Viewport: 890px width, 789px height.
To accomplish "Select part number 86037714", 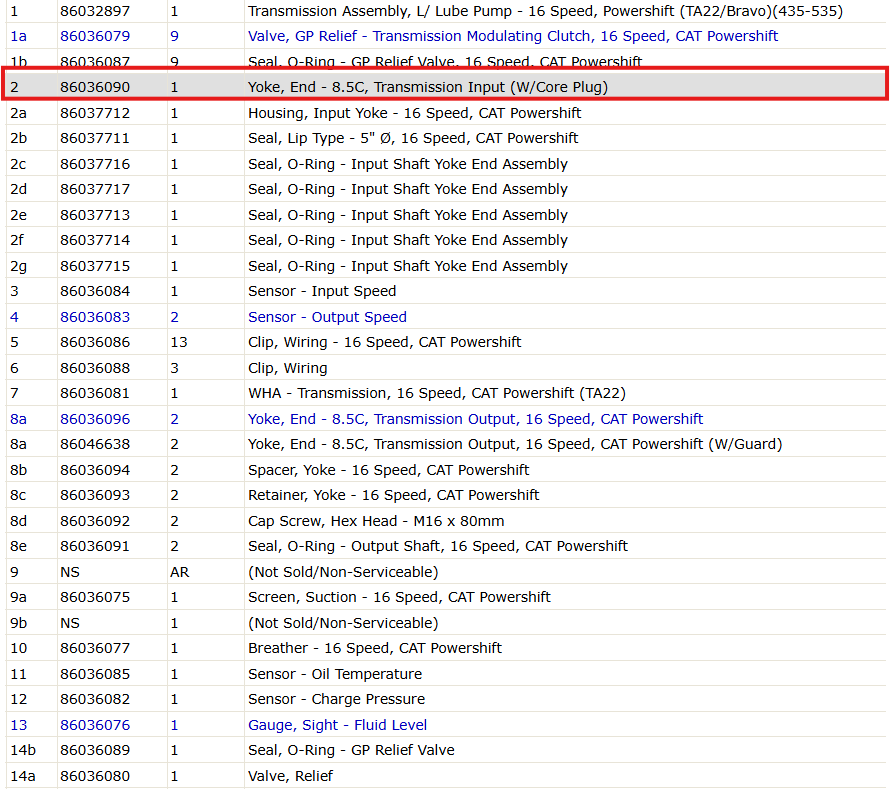I will (x=95, y=240).
